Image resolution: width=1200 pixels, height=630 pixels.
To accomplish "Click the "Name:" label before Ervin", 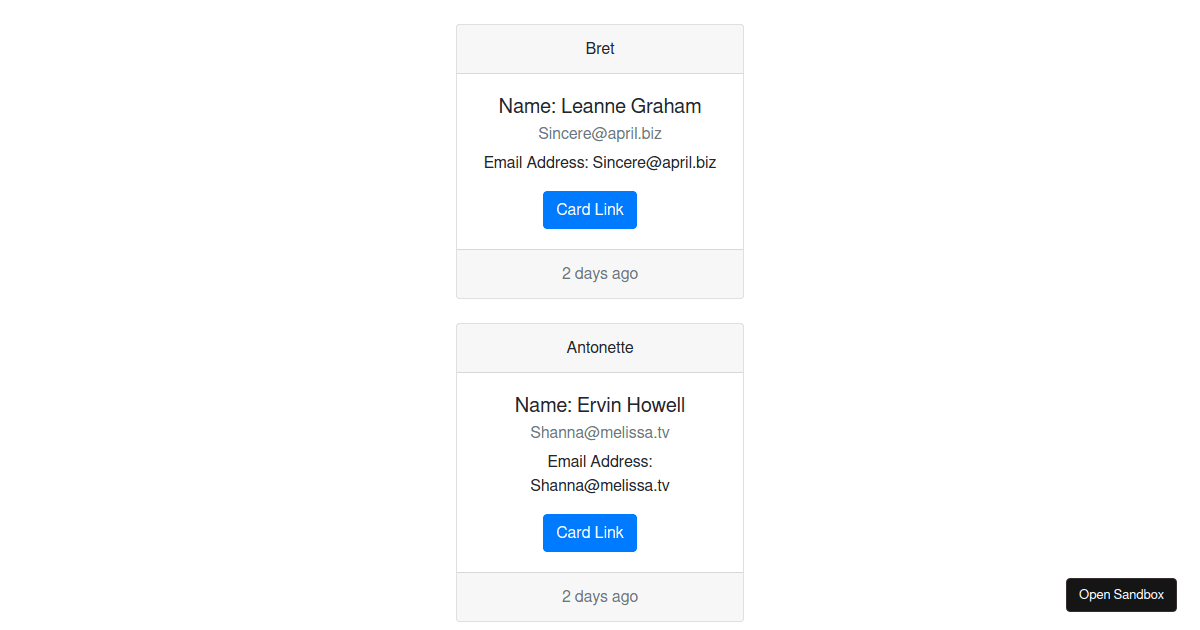I will click(x=543, y=405).
